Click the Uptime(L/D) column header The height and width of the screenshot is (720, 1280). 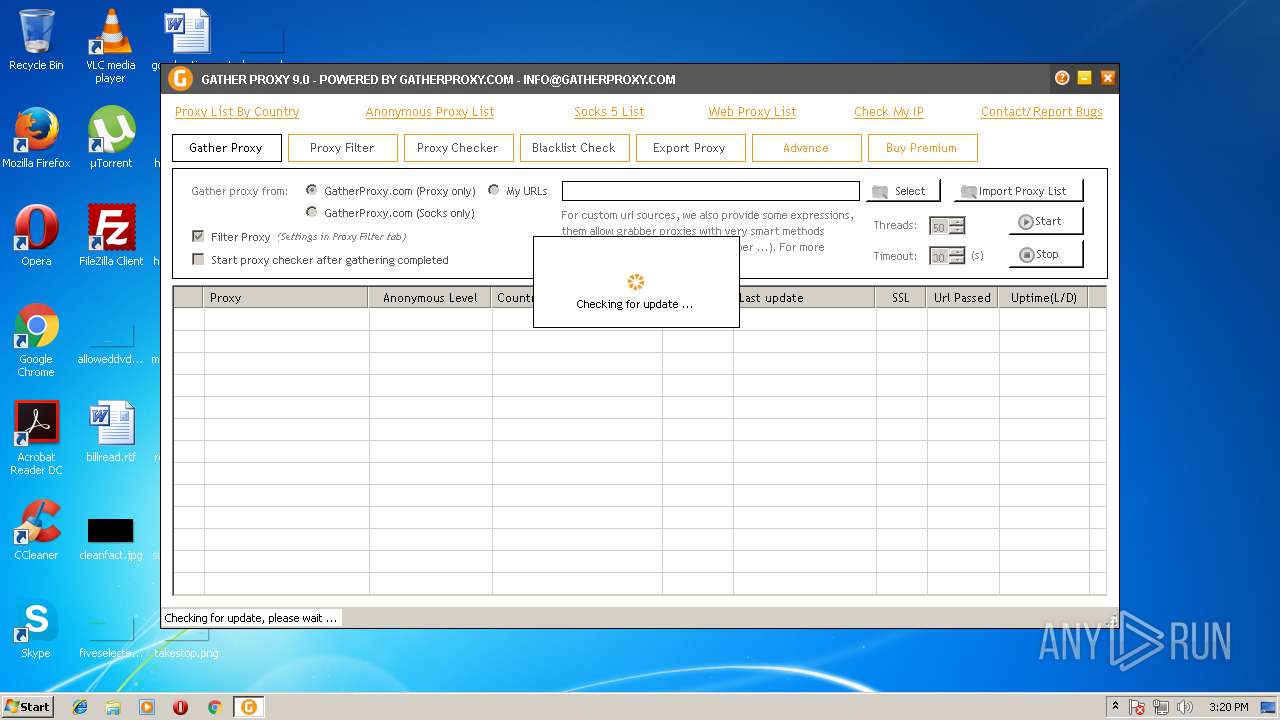pyautogui.click(x=1043, y=298)
